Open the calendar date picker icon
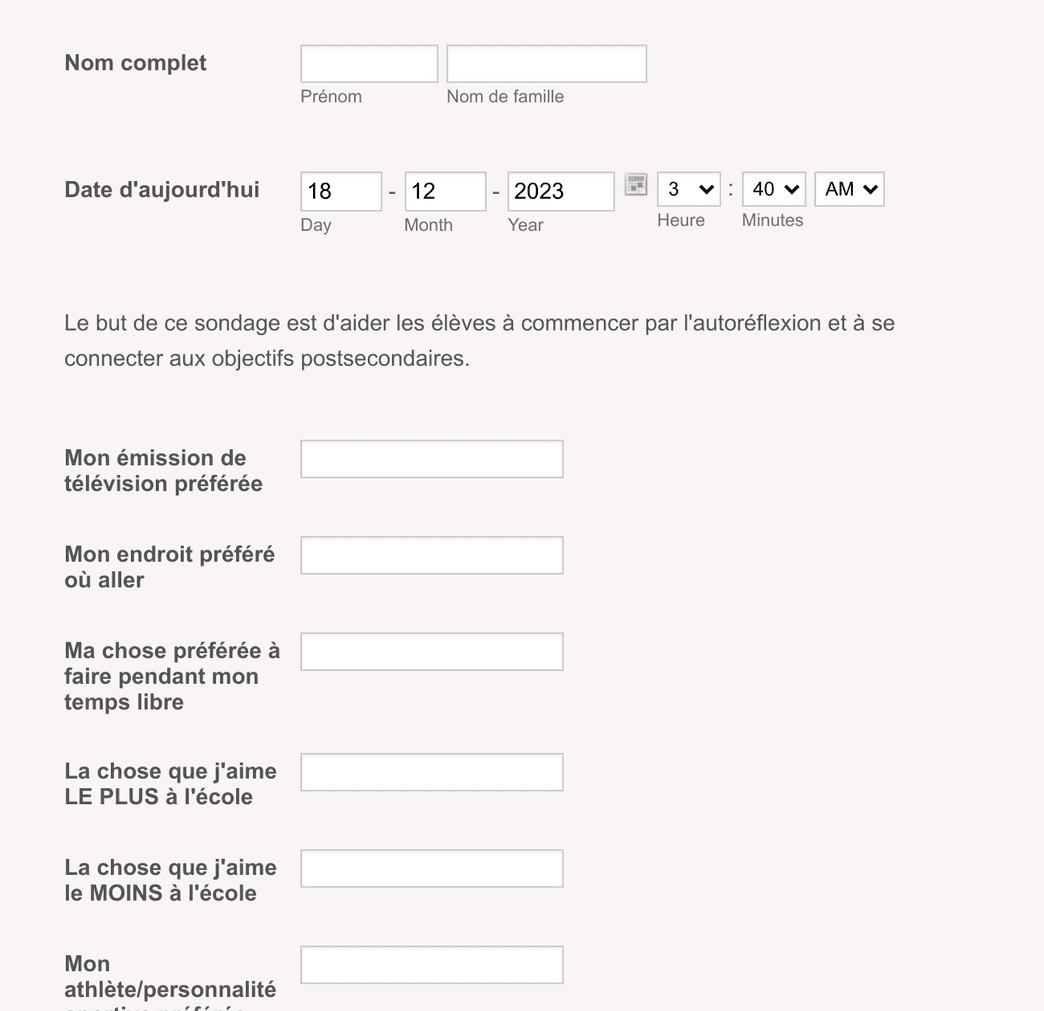The height and width of the screenshot is (1011, 1044). pos(635,185)
